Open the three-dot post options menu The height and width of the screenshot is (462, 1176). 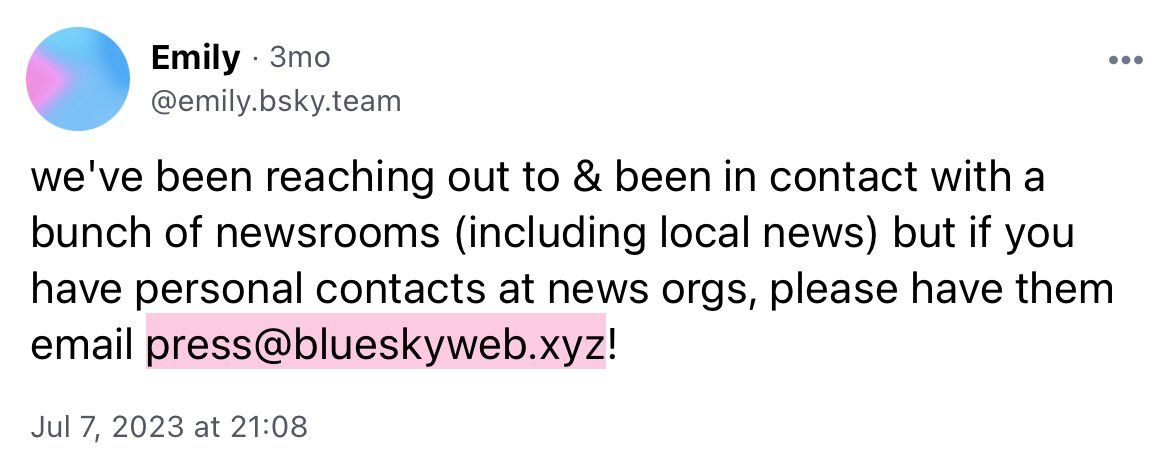click(x=1126, y=61)
